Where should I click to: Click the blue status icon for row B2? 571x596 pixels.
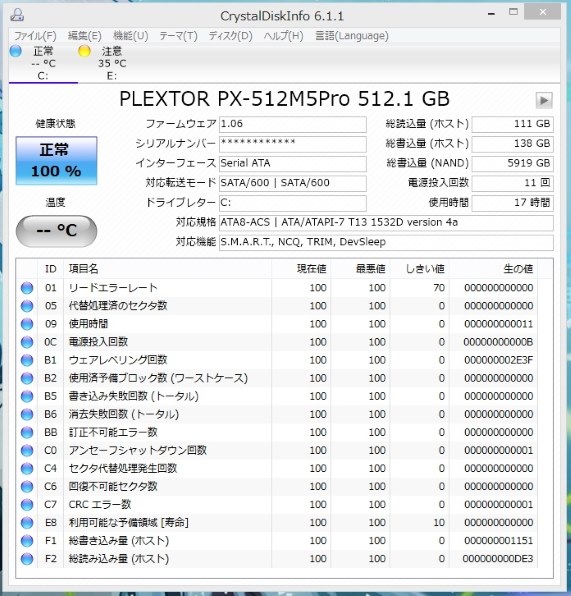(x=27, y=378)
